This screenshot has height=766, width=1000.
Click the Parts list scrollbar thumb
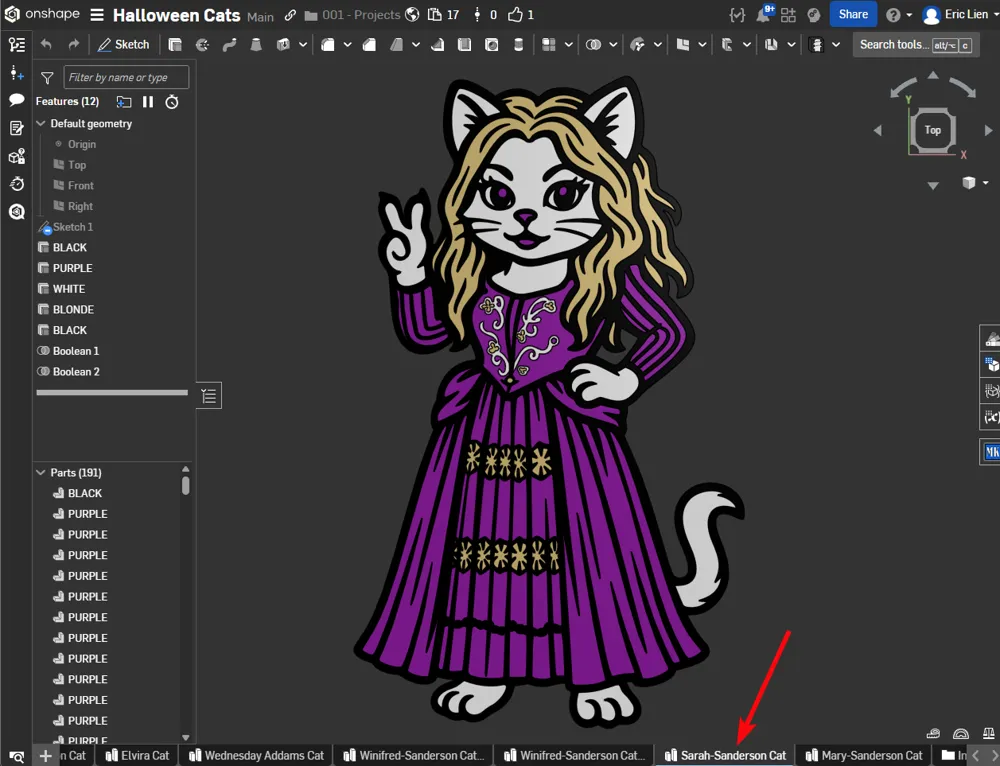pyautogui.click(x=186, y=485)
